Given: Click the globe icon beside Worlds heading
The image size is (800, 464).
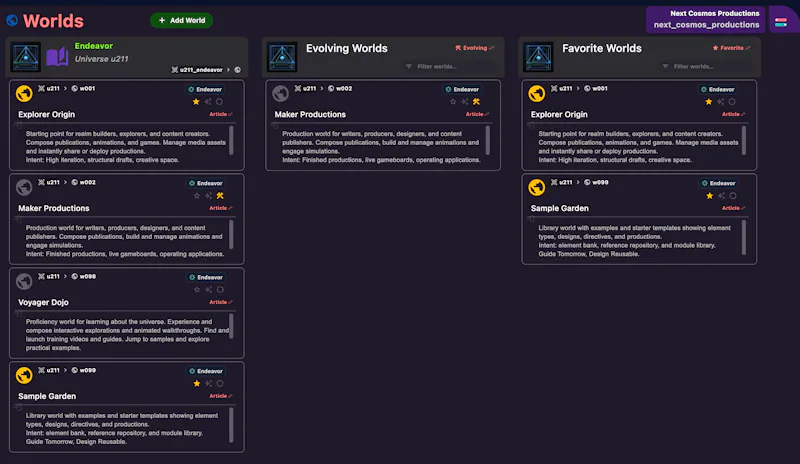Looking at the screenshot, I should click(x=12, y=20).
